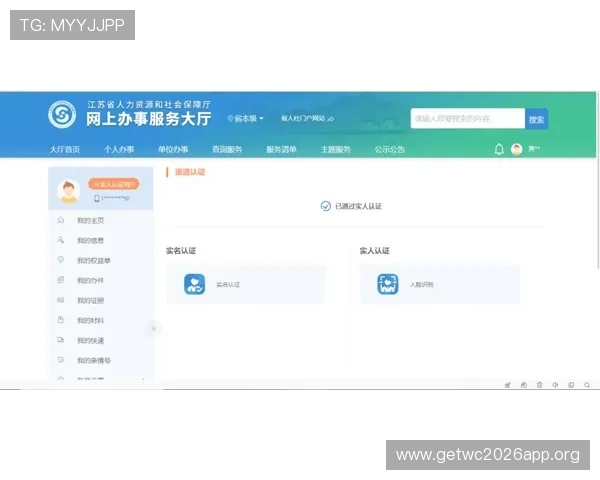This screenshot has width=600, height=480.
Task: Click the trash icon in the status bar
Action: (x=540, y=385)
